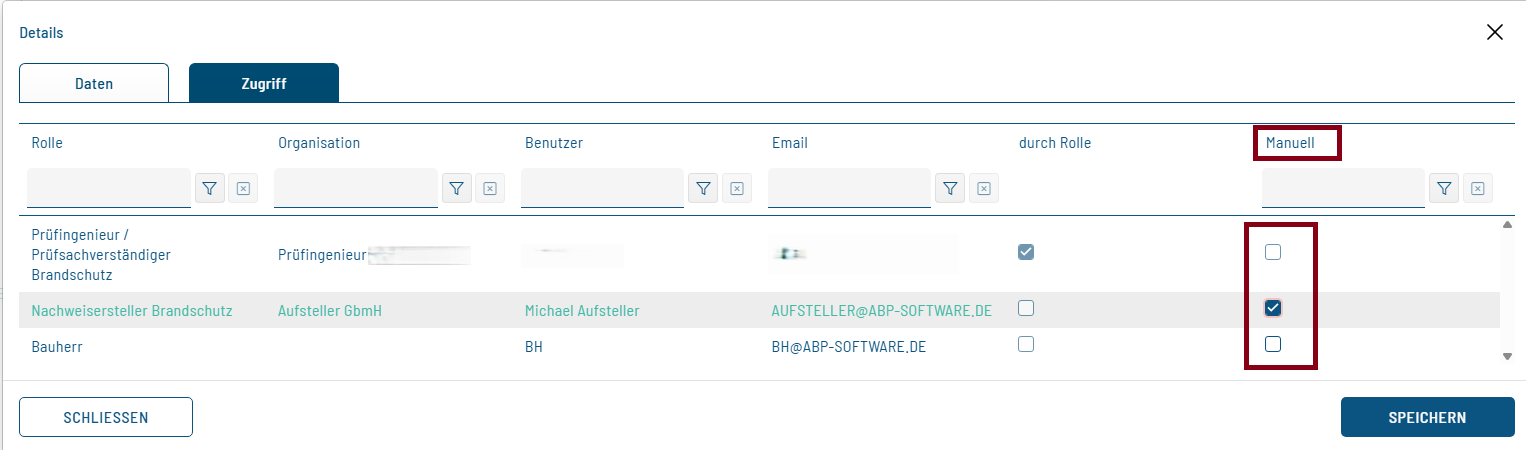Clear the Rolle column filter
Image resolution: width=1526 pixels, height=450 pixels.
pos(242,188)
